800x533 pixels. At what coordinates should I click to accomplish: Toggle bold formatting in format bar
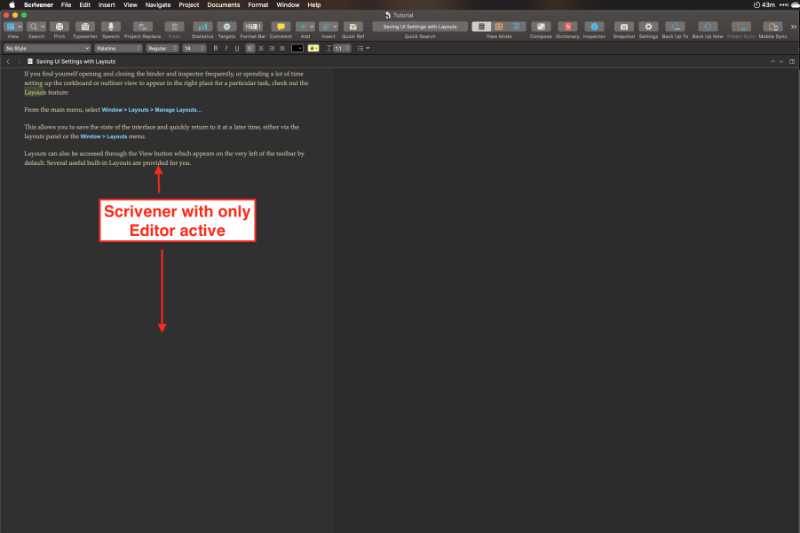click(x=215, y=48)
